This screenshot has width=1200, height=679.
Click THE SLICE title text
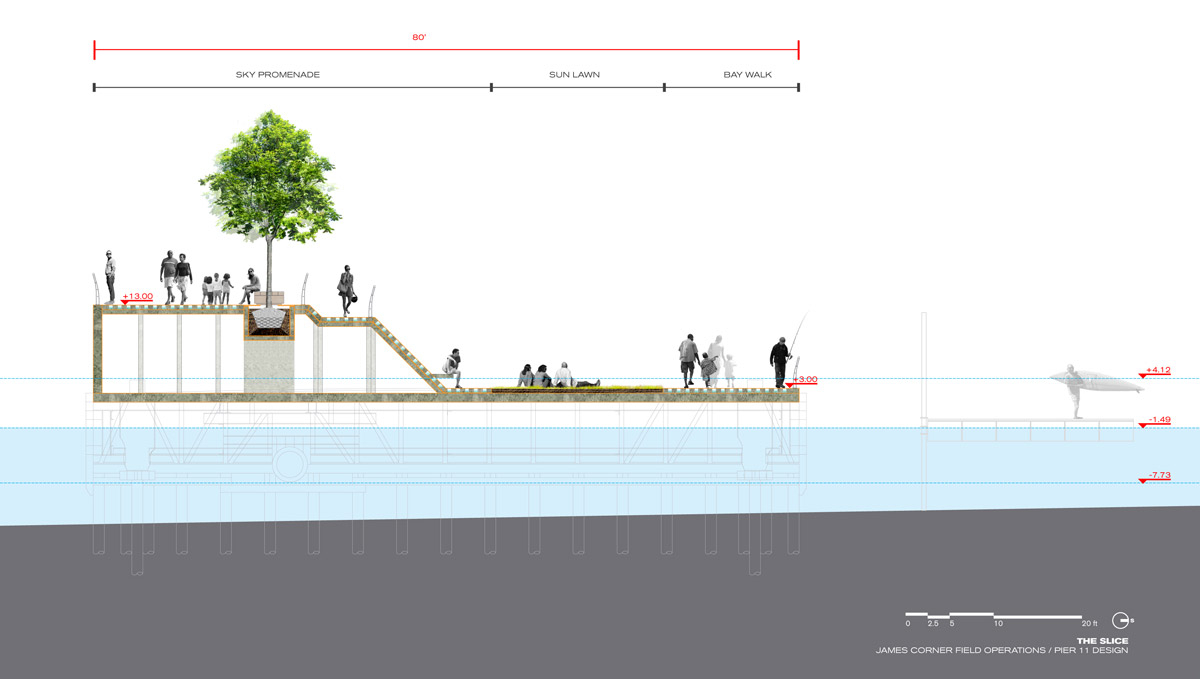point(1102,640)
